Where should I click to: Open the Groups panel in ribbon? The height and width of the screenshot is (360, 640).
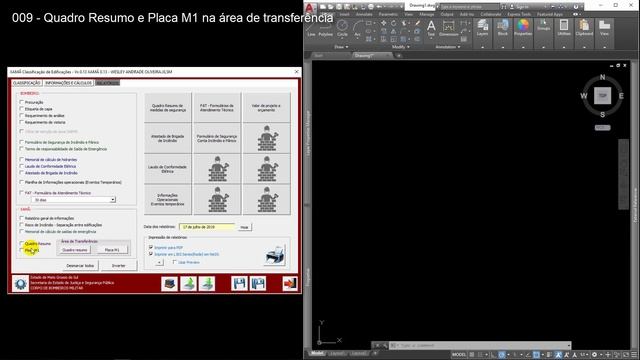click(543, 25)
